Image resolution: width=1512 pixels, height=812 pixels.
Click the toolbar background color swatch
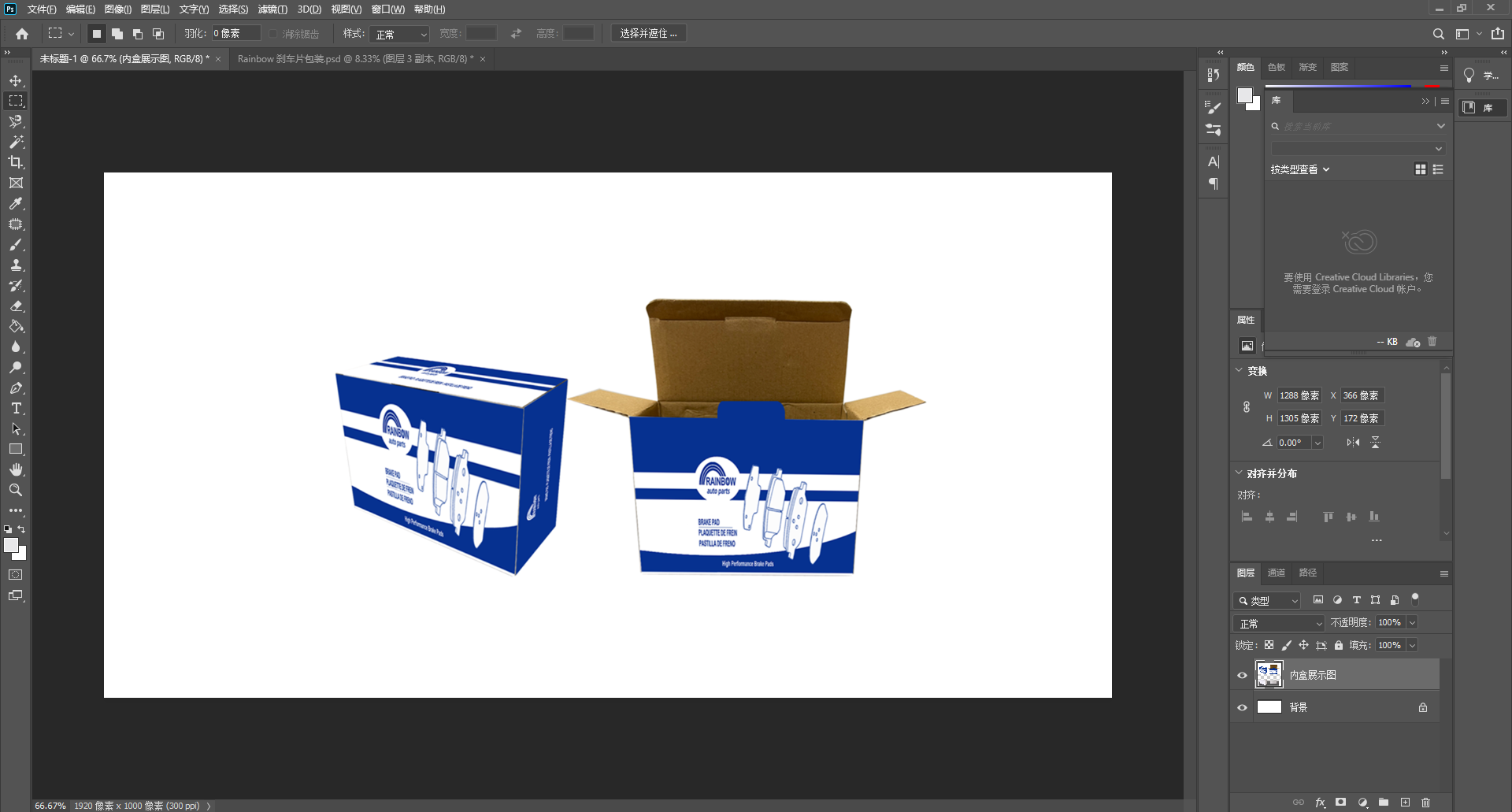click(20, 553)
